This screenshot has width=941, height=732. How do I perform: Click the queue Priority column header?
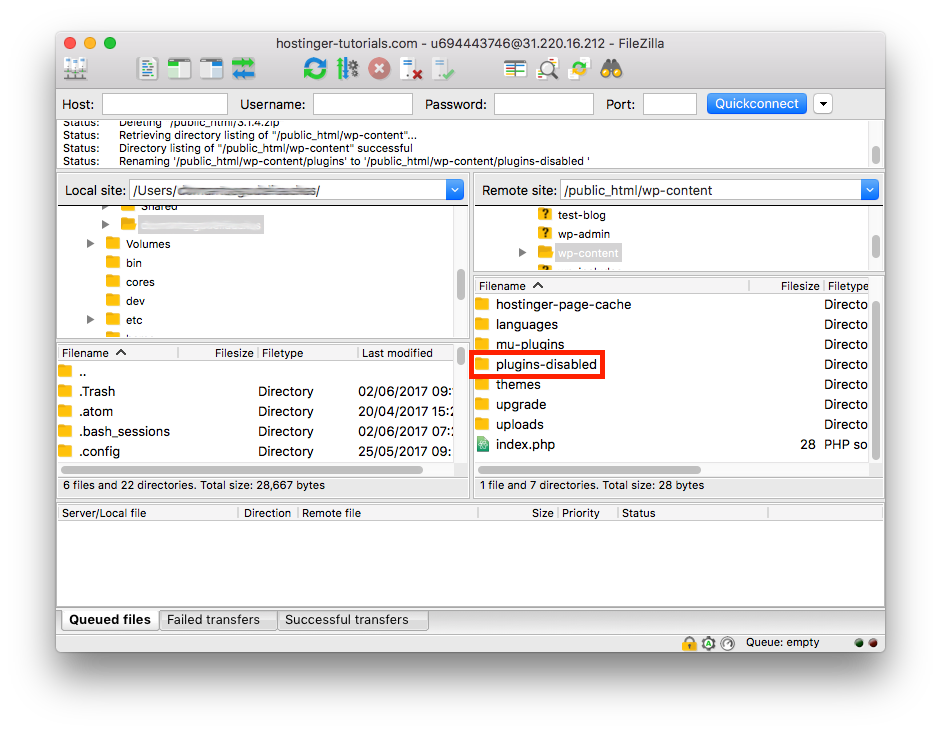pyautogui.click(x=588, y=513)
